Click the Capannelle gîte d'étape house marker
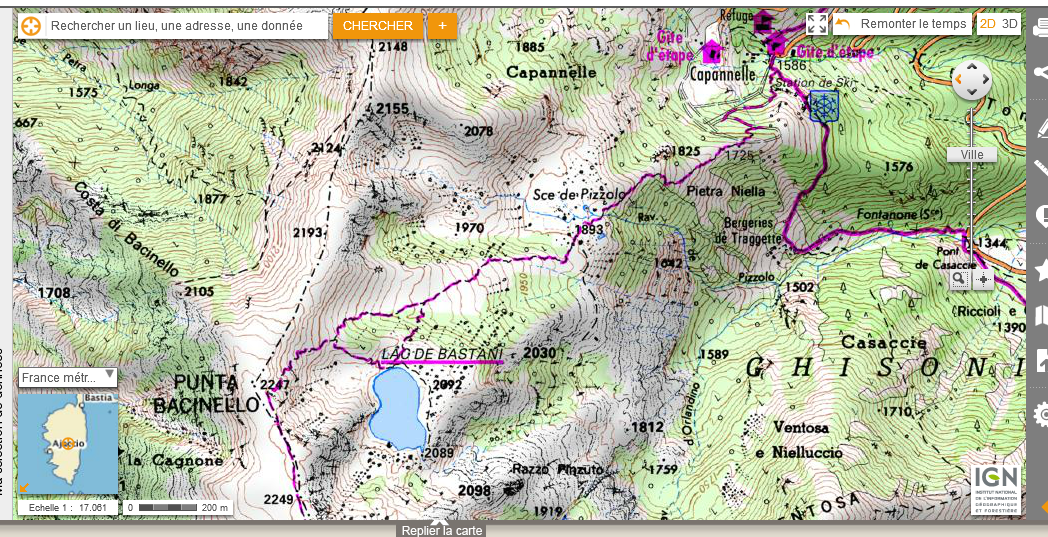The height and width of the screenshot is (537, 1048). pyautogui.click(x=712, y=50)
